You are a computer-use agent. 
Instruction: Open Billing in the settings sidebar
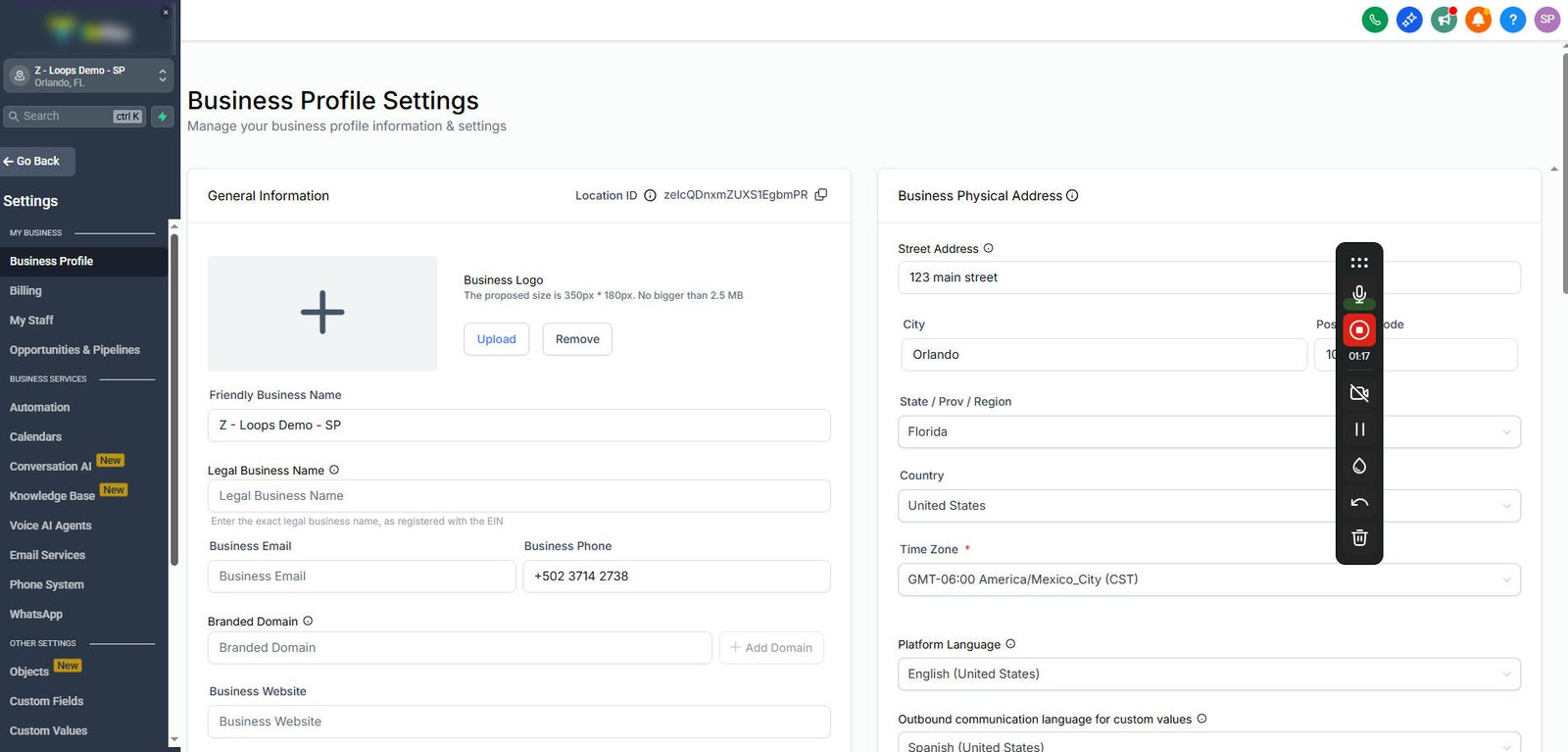coord(25,291)
